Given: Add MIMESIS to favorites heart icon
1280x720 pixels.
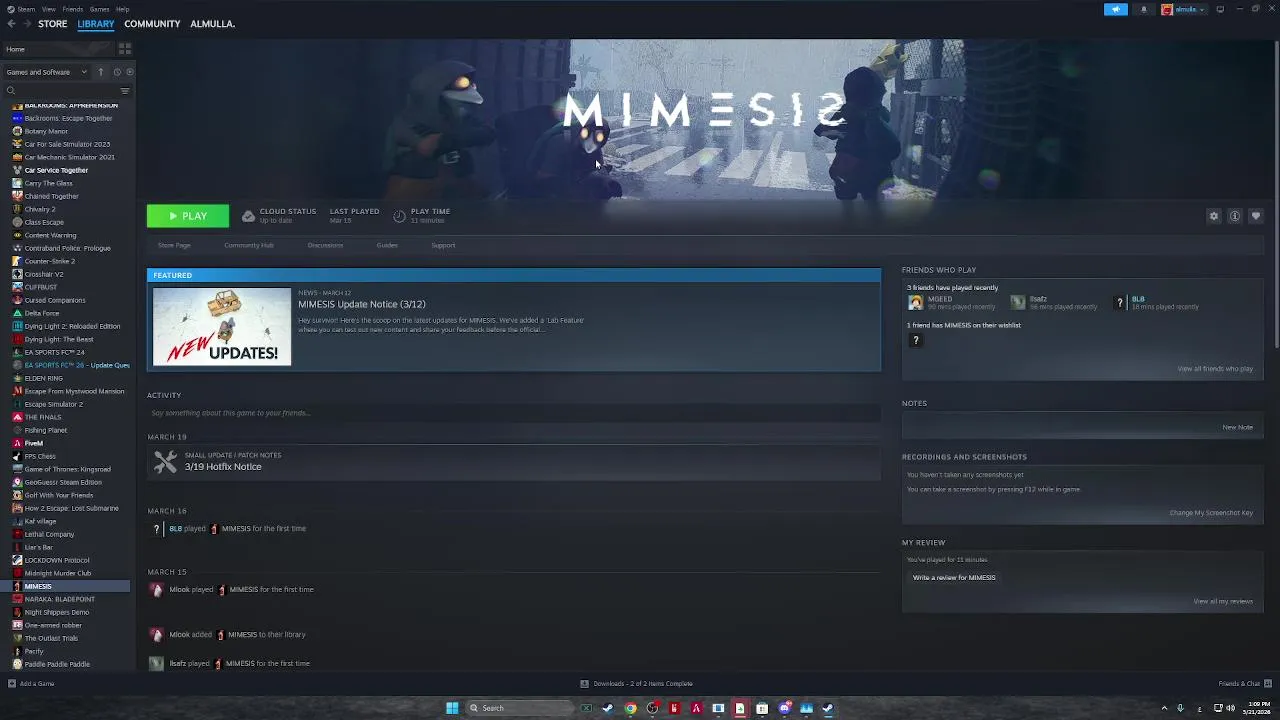Looking at the screenshot, I should coord(1256,216).
